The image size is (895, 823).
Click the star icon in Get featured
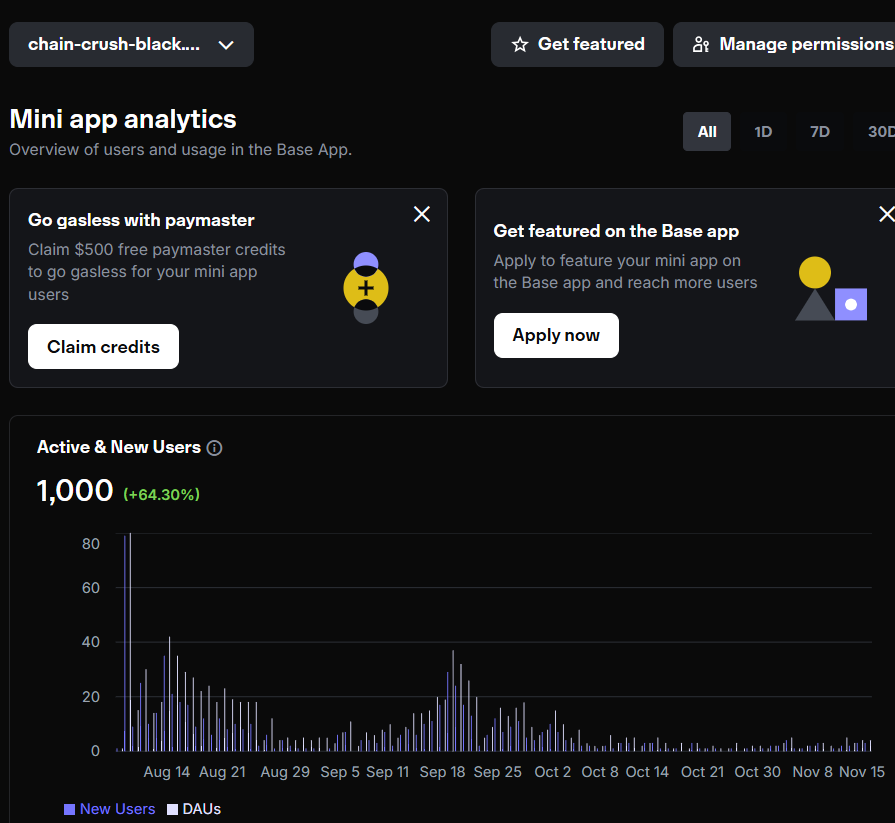[x=519, y=45]
